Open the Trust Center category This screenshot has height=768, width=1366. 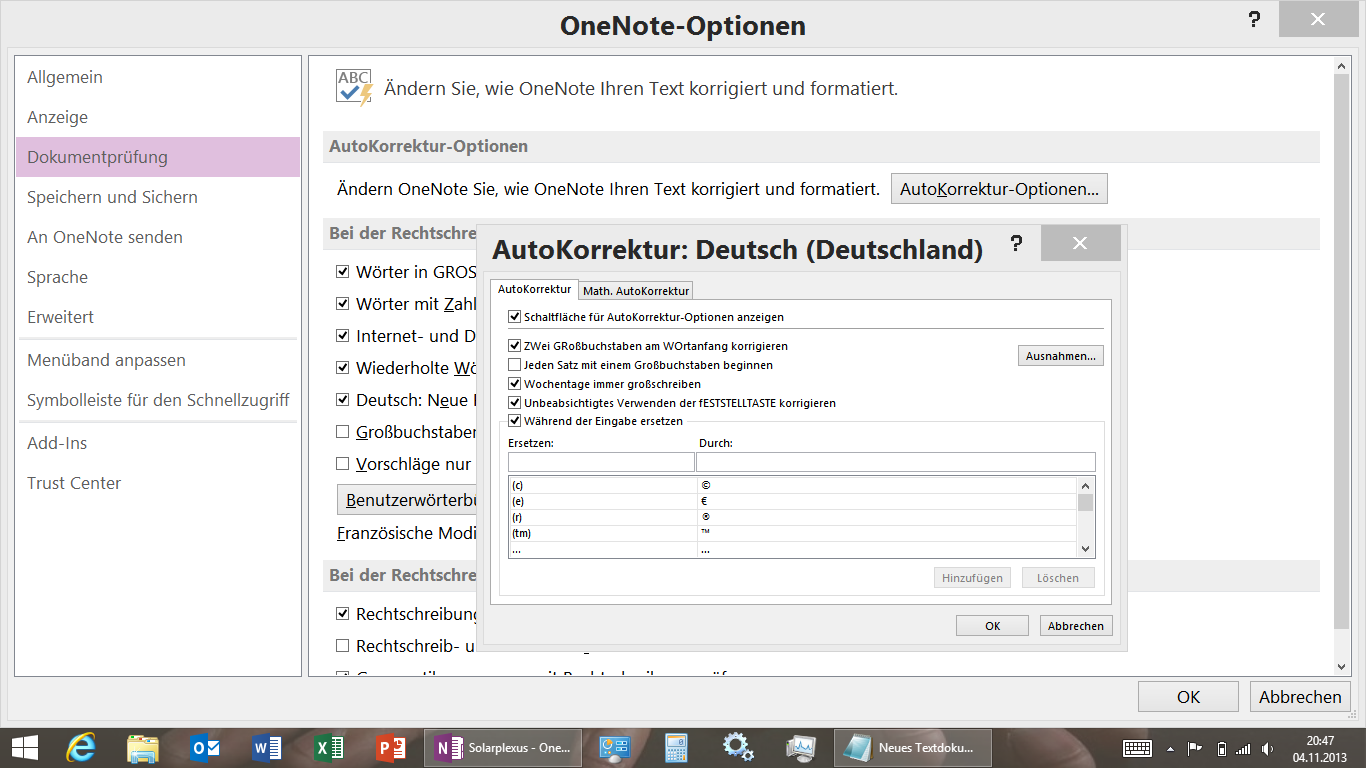(x=158, y=483)
